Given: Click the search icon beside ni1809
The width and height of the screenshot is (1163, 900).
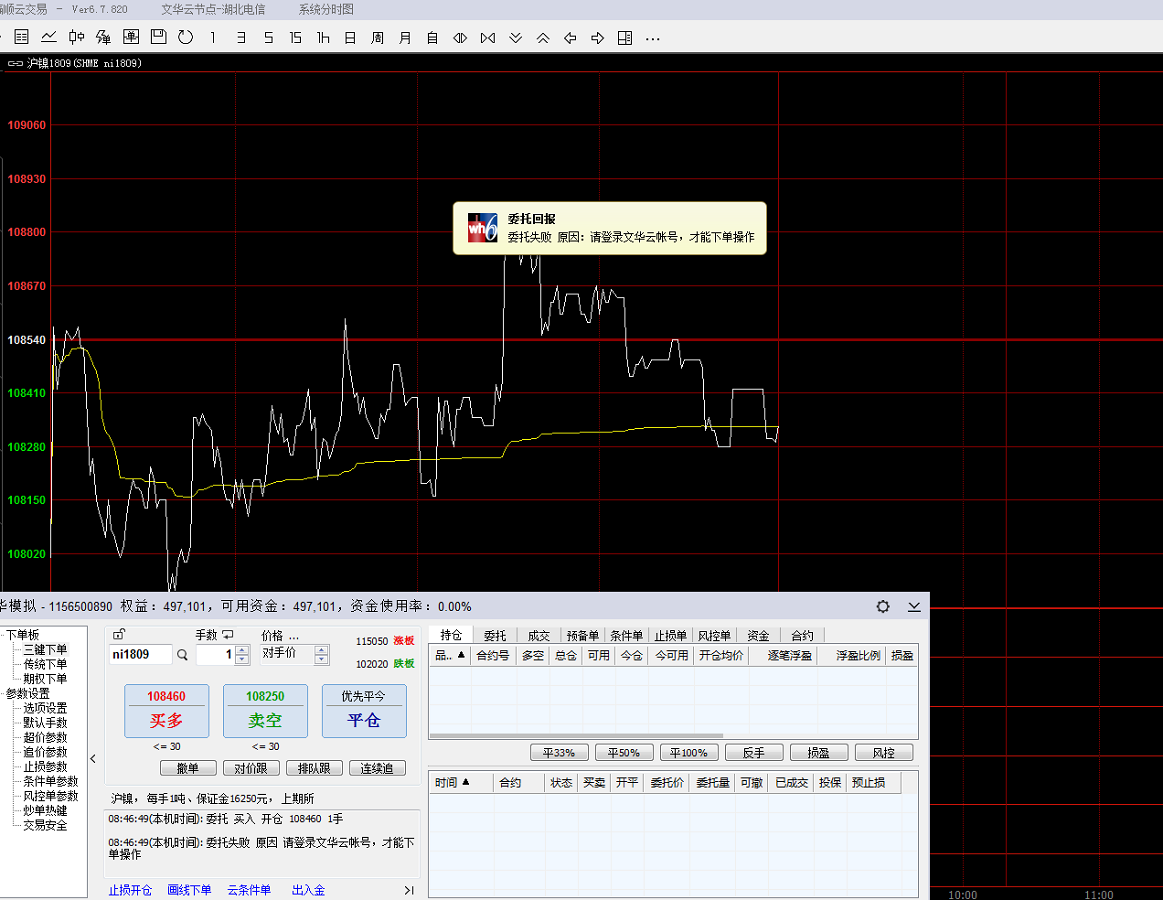Looking at the screenshot, I should point(182,655).
